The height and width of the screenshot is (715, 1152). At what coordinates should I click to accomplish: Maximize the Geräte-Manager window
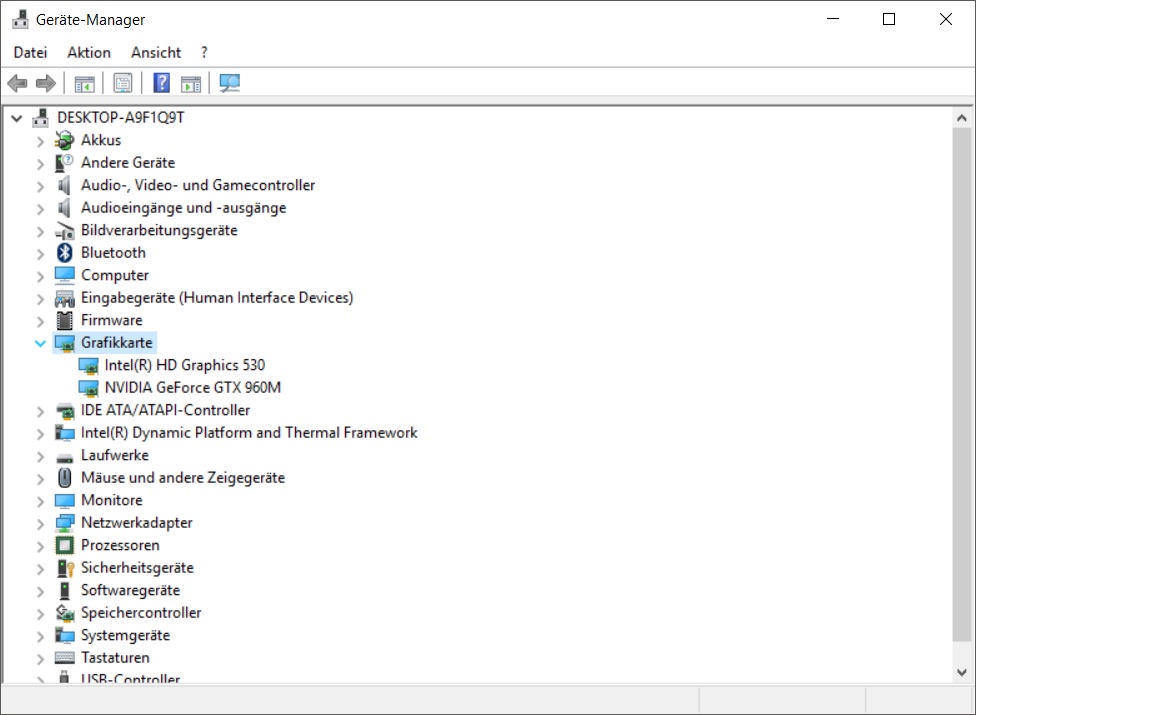tap(889, 19)
